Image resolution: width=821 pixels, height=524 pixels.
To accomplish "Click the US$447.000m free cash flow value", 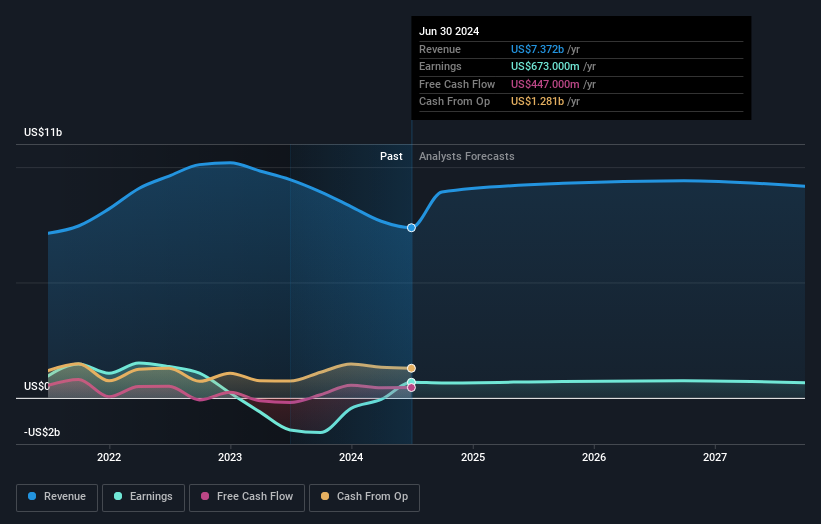I will [x=545, y=84].
